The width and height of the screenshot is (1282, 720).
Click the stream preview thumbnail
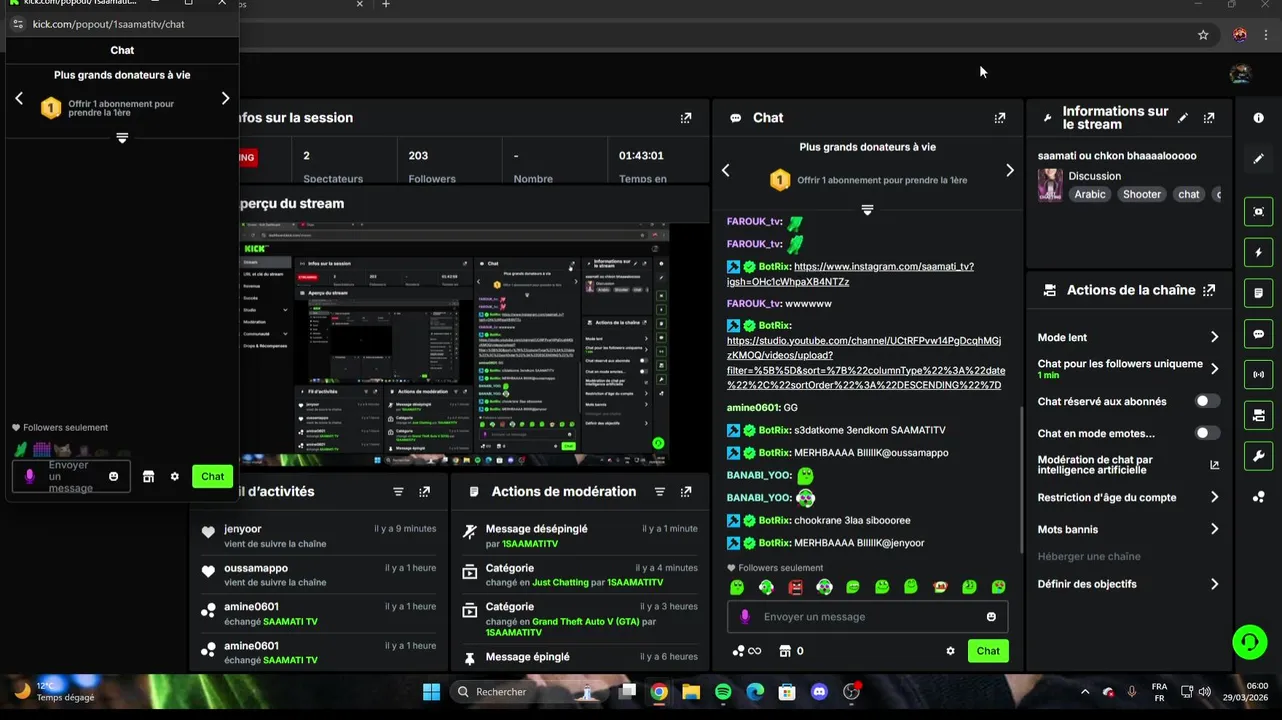455,344
